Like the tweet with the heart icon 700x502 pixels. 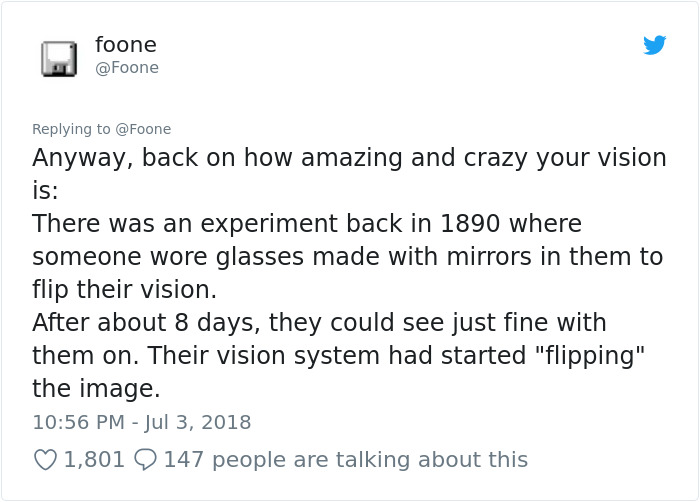45,459
